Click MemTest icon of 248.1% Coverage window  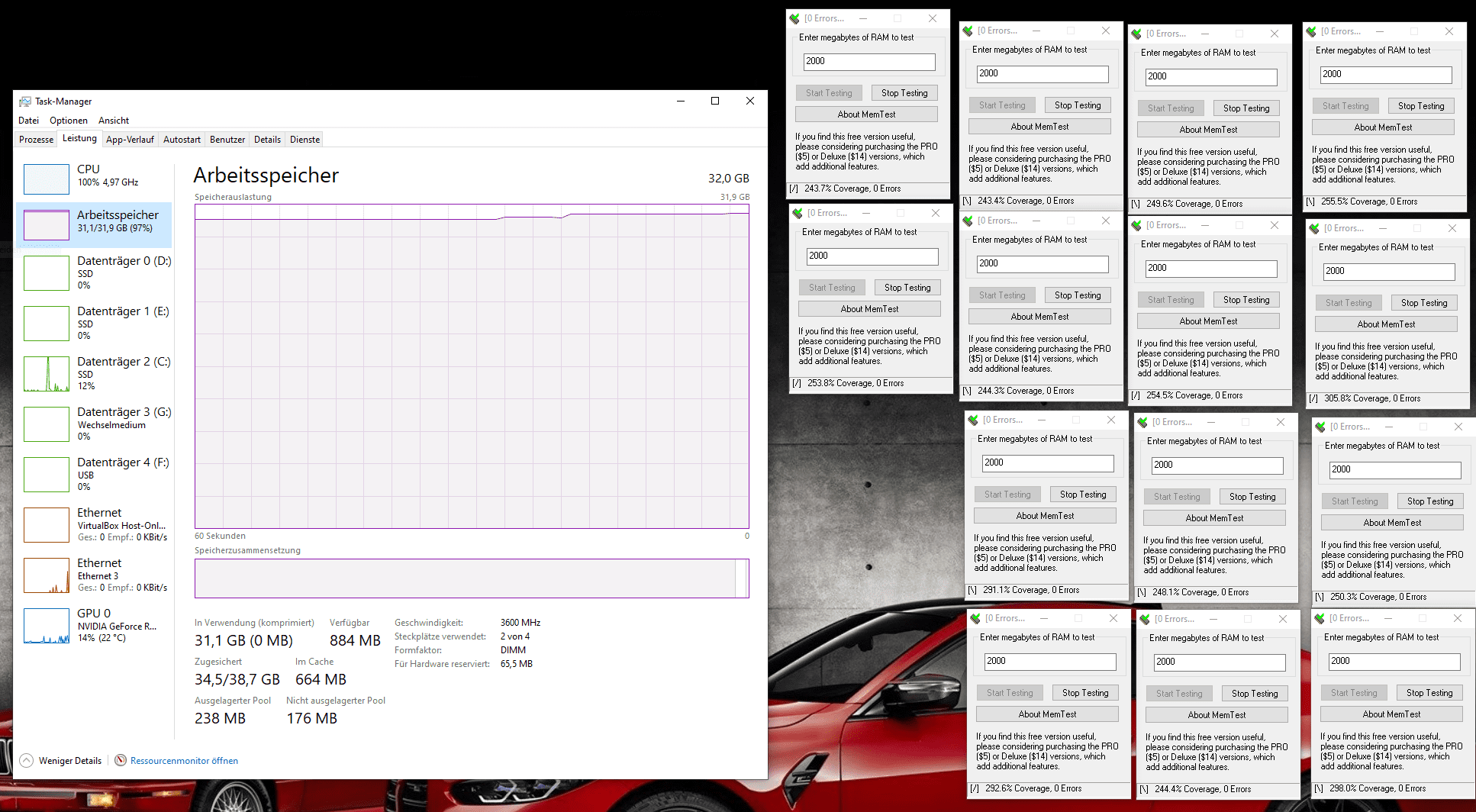coord(1142,422)
